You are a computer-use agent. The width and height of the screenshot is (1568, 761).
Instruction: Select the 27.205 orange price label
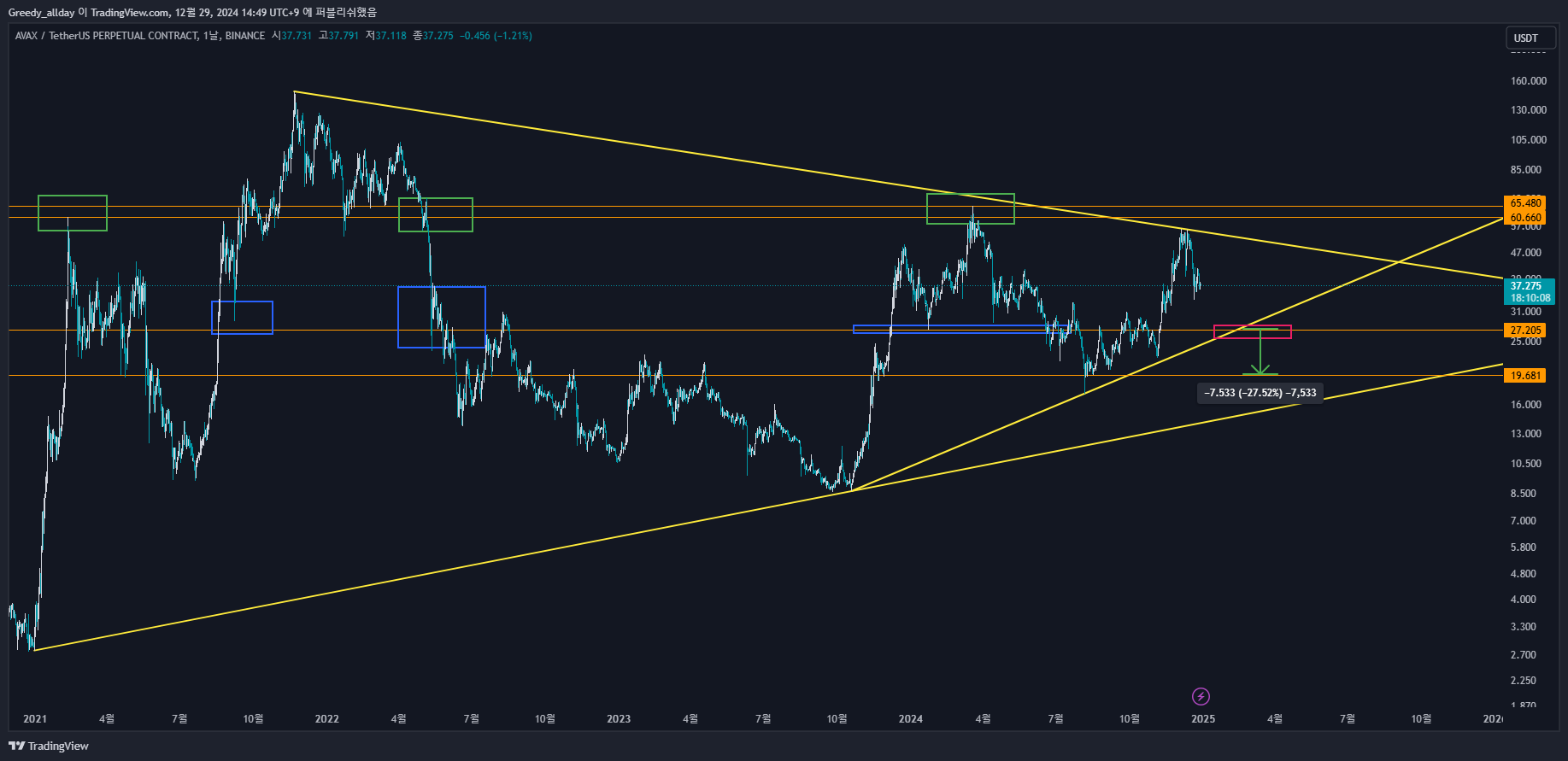pyautogui.click(x=1525, y=331)
